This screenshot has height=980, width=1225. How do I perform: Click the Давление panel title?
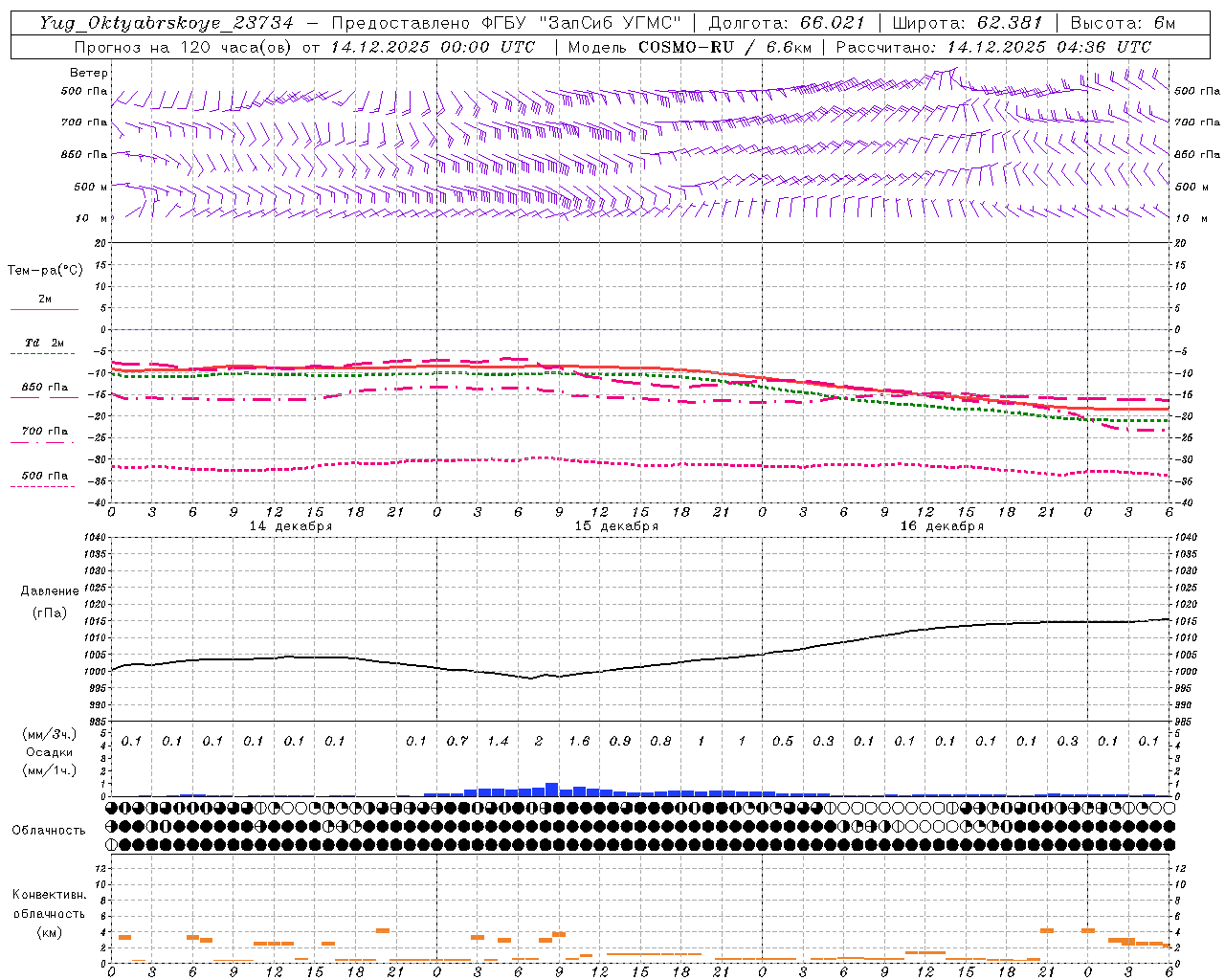click(x=49, y=591)
